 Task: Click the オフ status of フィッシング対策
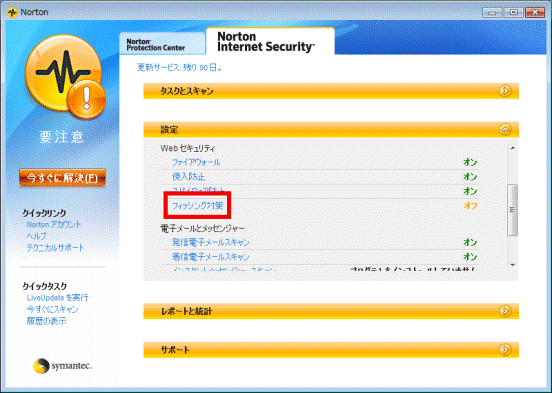470,206
